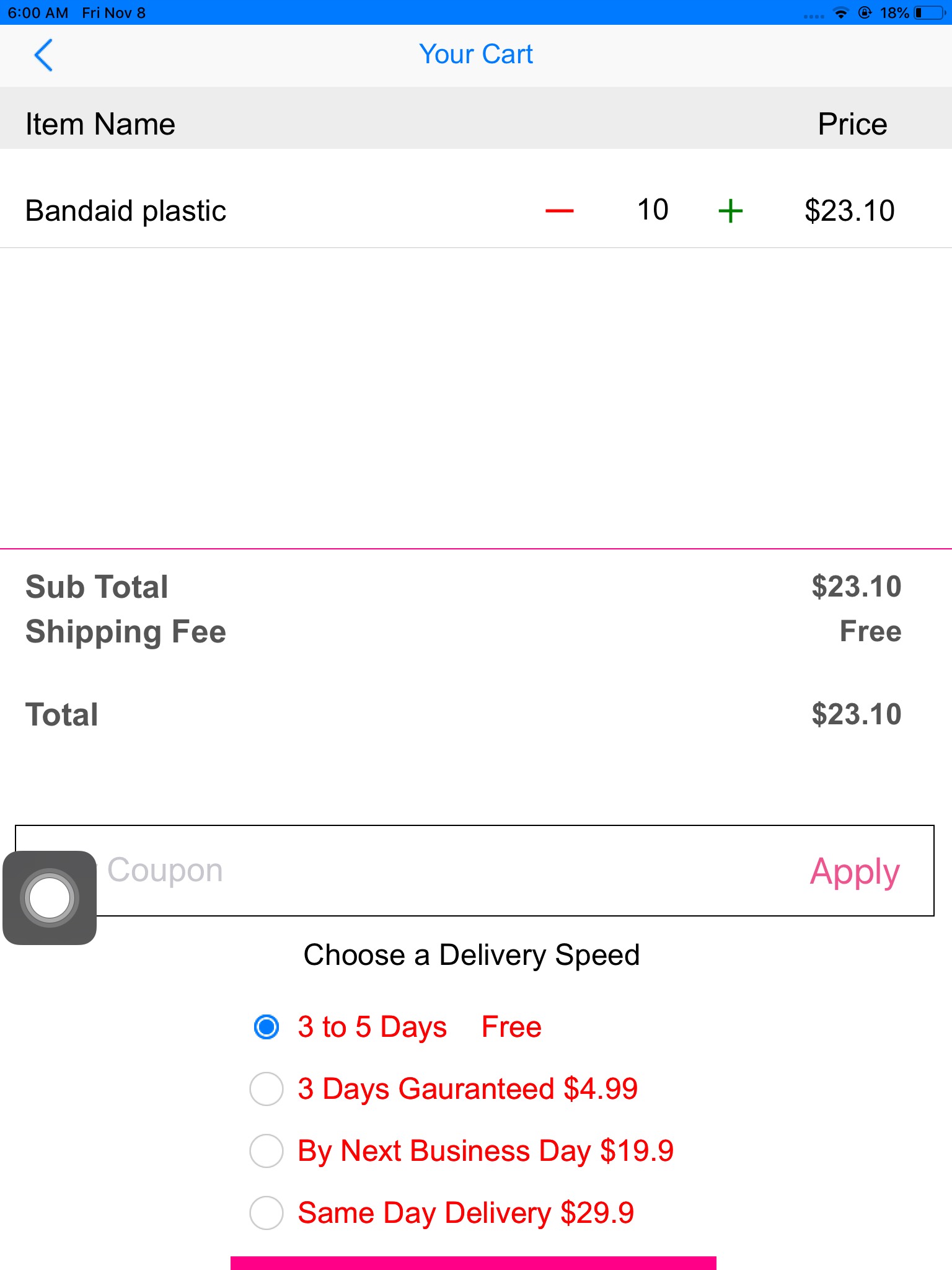Image resolution: width=952 pixels, height=1270 pixels.
Task: Tap the Bandaid plastic item name
Action: coord(126,211)
